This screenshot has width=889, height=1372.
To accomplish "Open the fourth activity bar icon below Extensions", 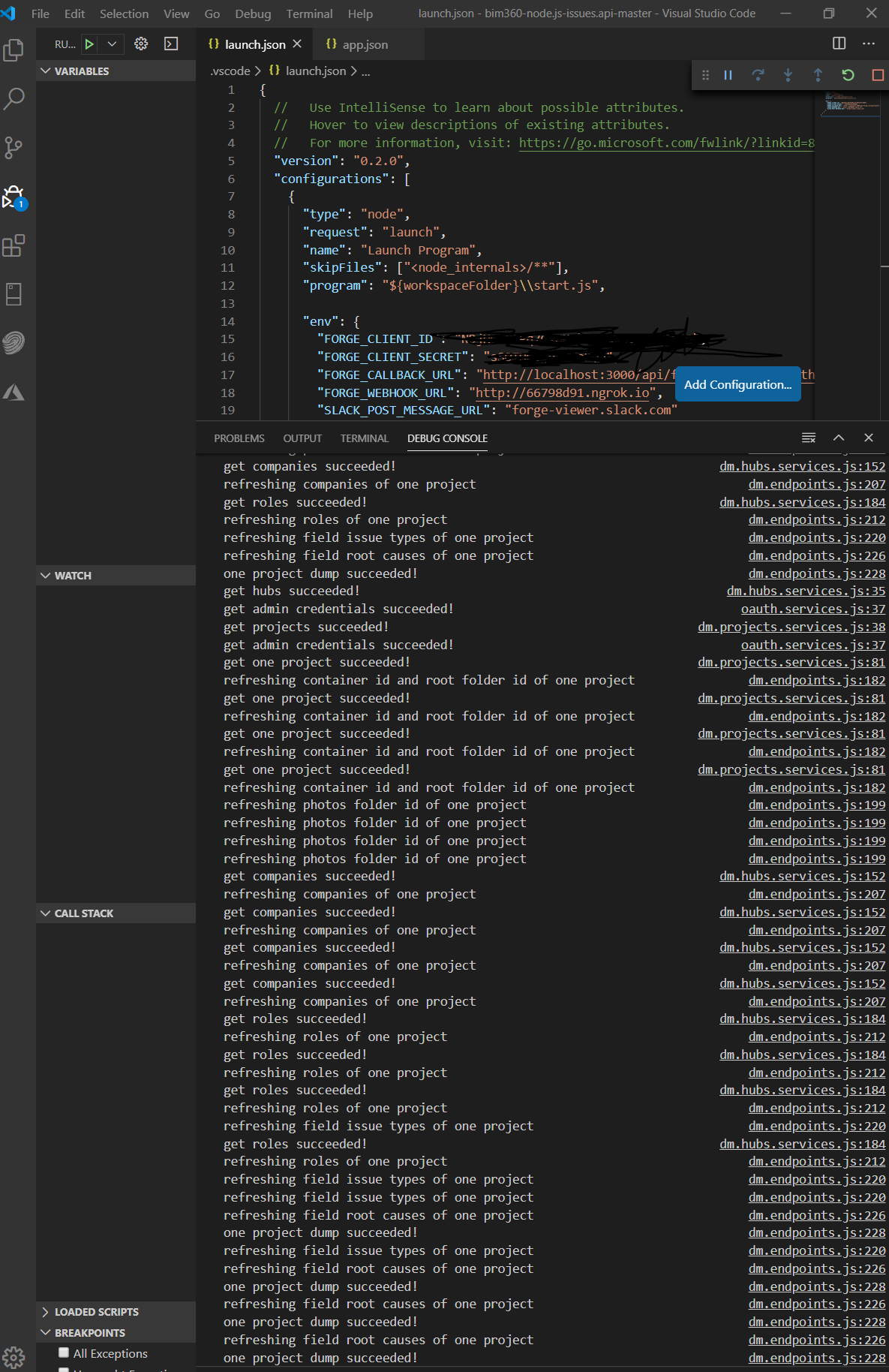I will pyautogui.click(x=14, y=392).
